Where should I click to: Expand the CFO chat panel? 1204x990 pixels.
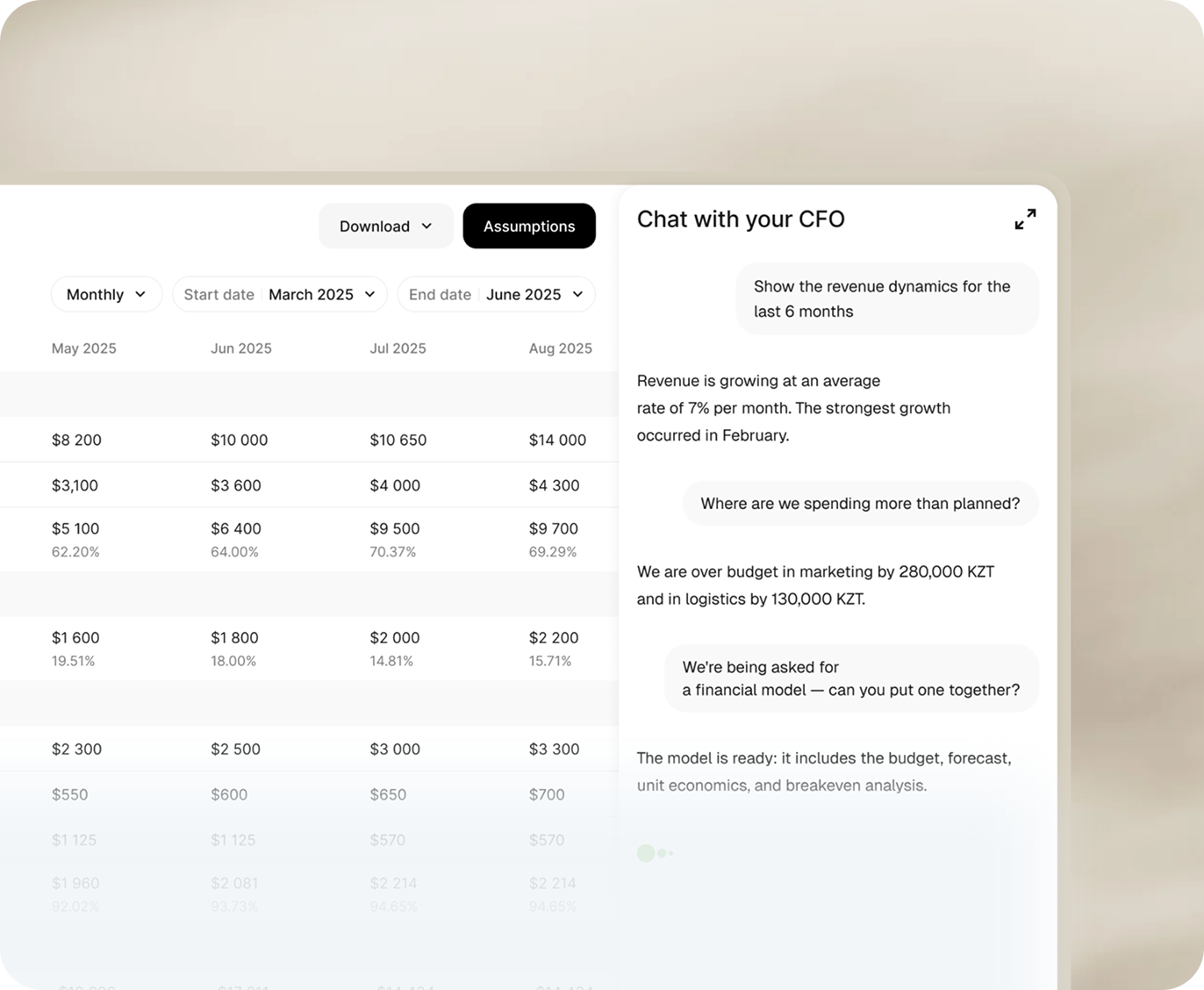click(1025, 219)
